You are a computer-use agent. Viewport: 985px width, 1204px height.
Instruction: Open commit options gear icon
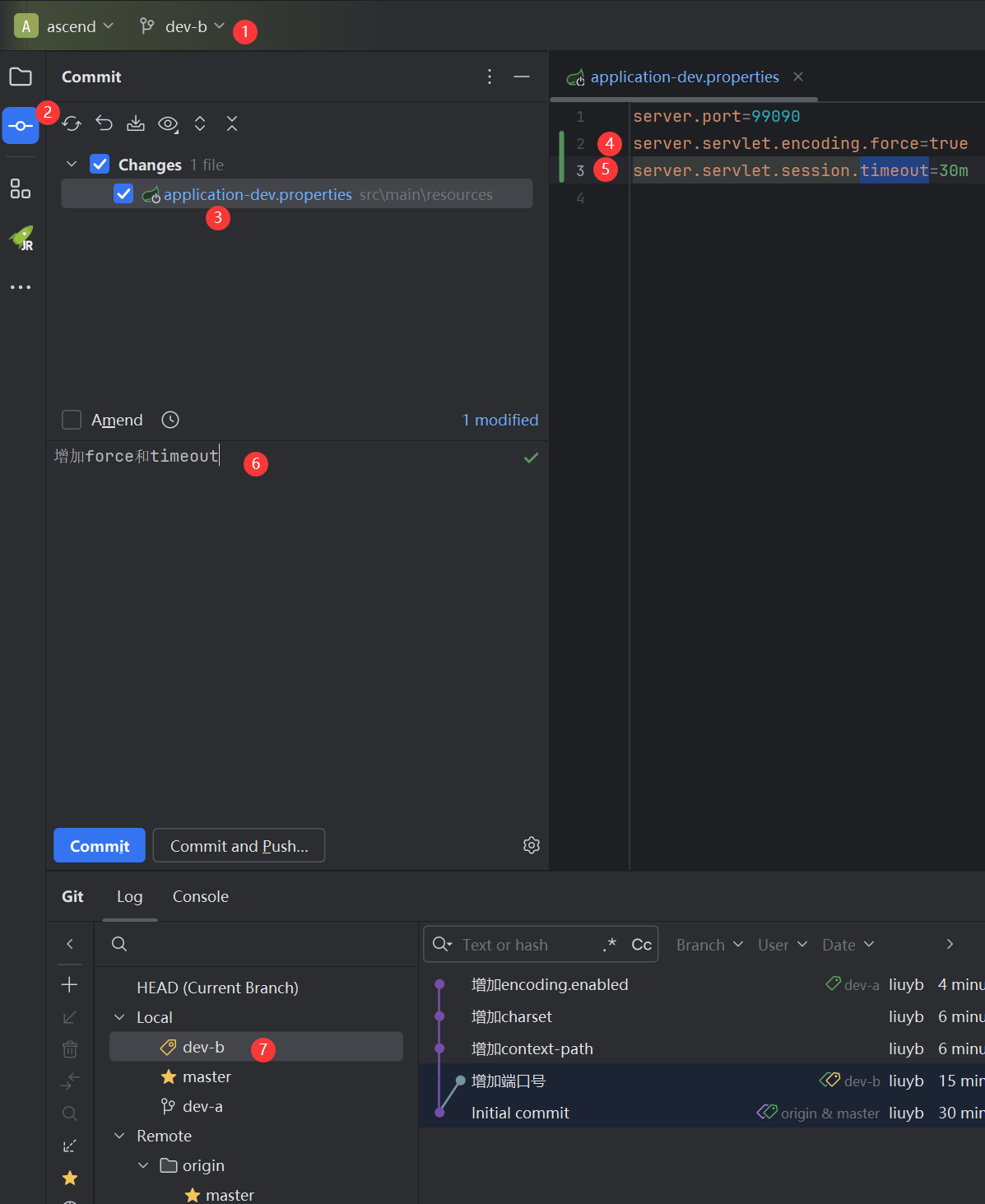532,845
